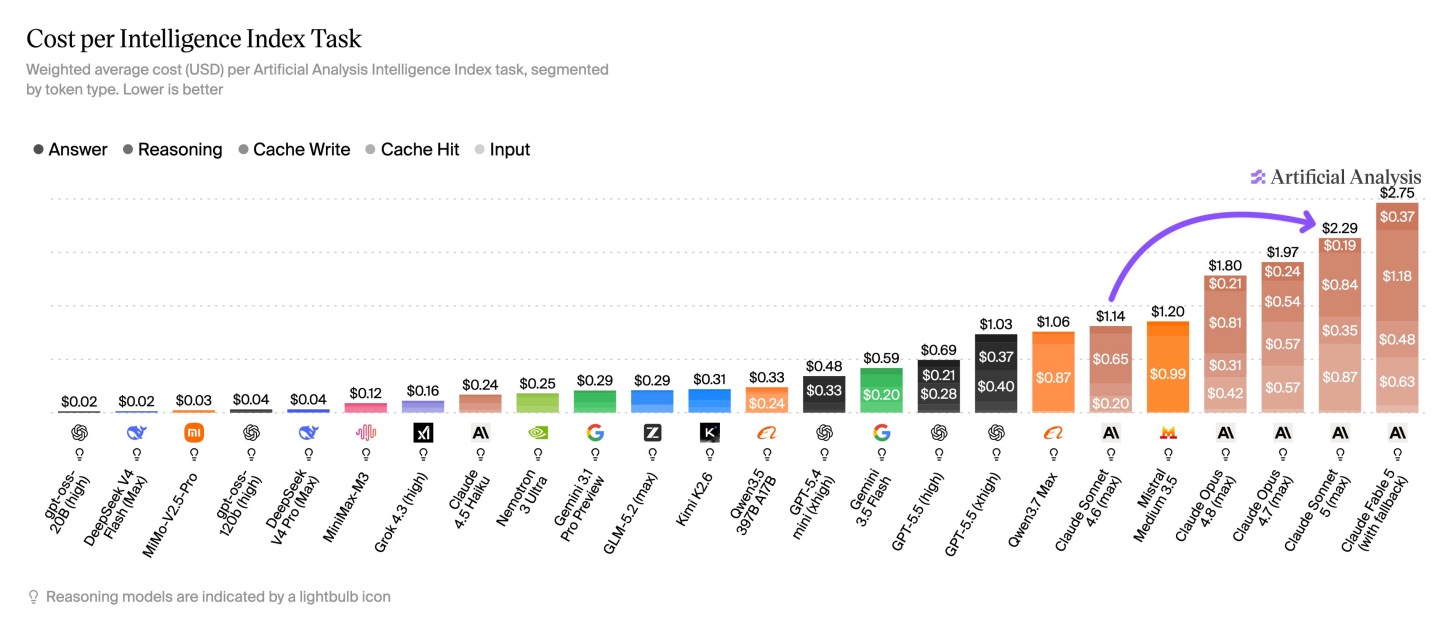Click the NVIDIA logo for Nemotron 3 Ultra

click(x=538, y=433)
